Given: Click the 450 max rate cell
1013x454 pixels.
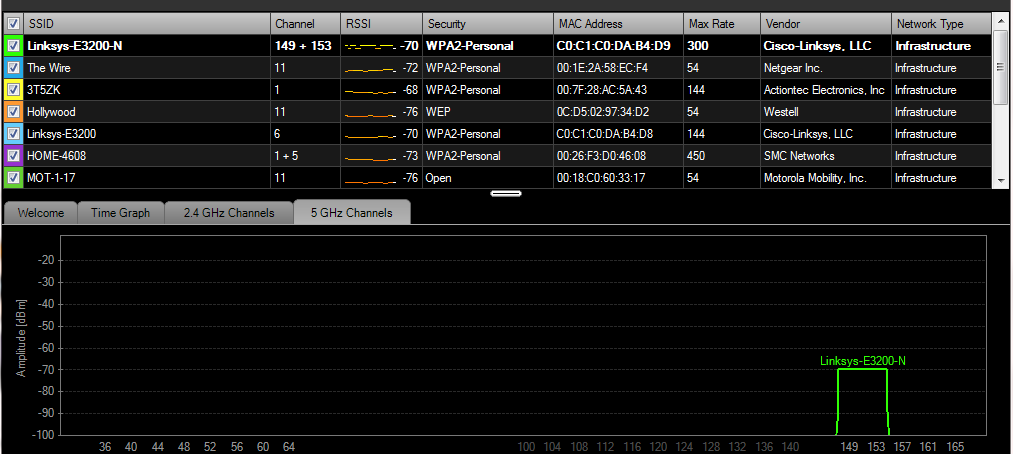Looking at the screenshot, I should click(x=722, y=156).
